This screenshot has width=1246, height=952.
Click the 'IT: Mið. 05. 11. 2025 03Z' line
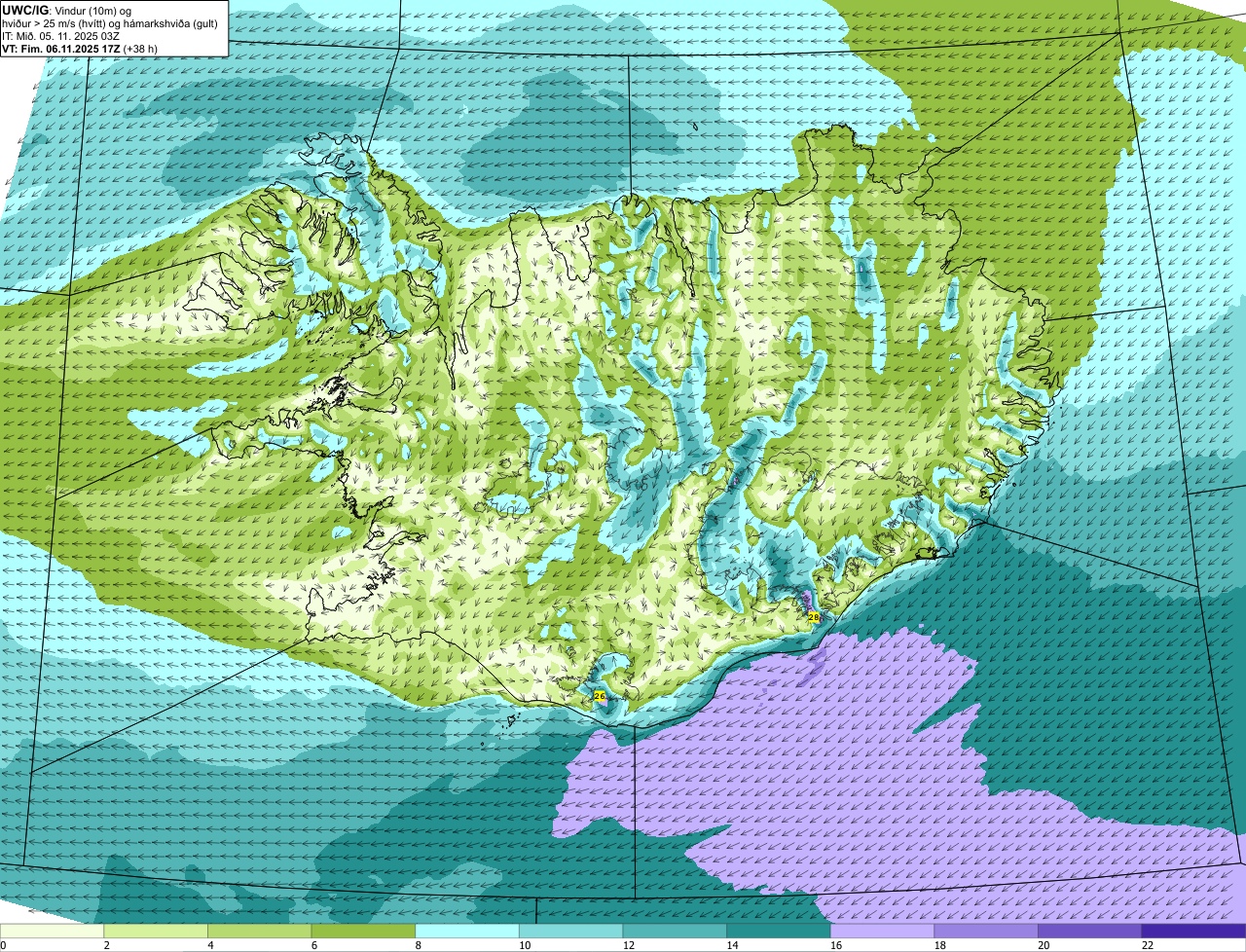[x=61, y=36]
